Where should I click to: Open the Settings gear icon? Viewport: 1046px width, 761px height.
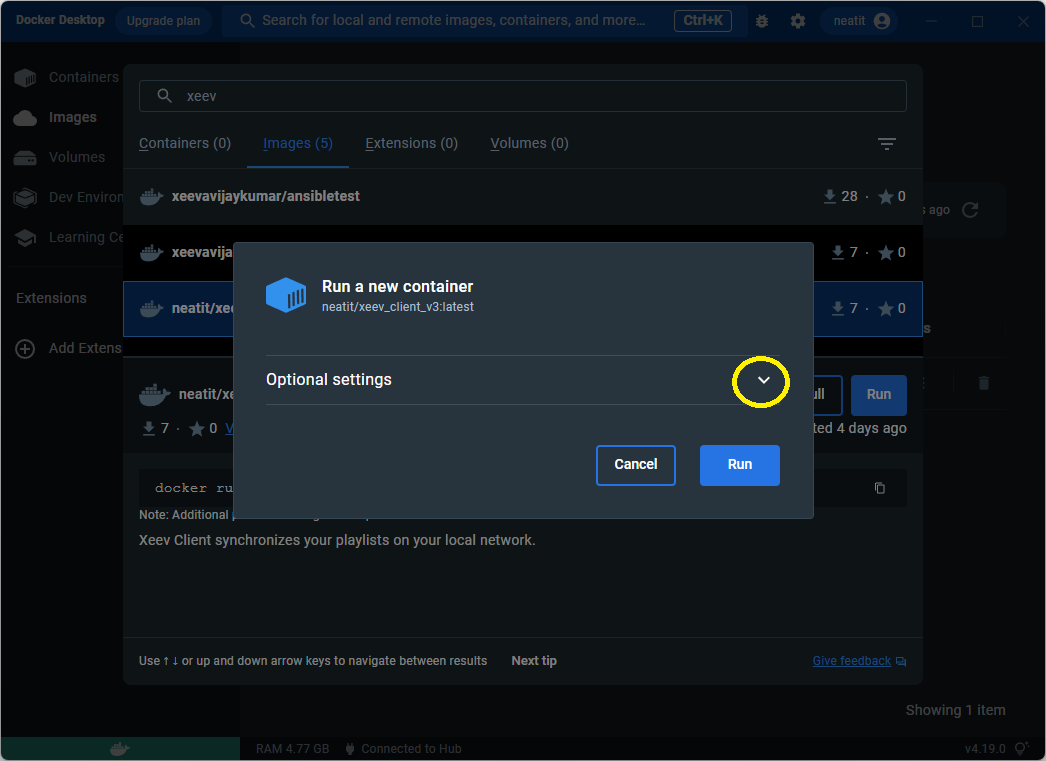(x=797, y=21)
